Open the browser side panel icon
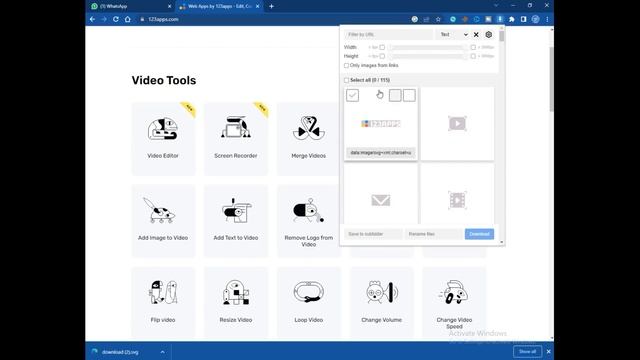This screenshot has width=640, height=360. 524,19
